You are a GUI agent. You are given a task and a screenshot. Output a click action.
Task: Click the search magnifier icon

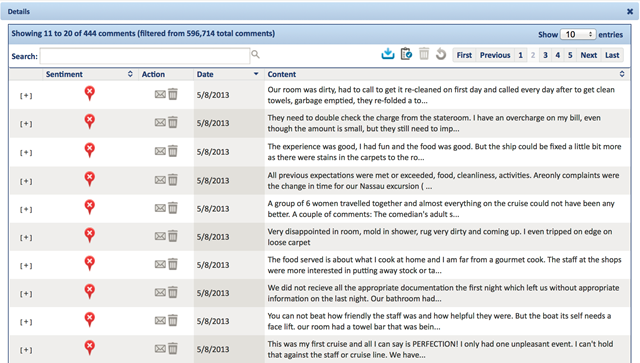pos(256,54)
